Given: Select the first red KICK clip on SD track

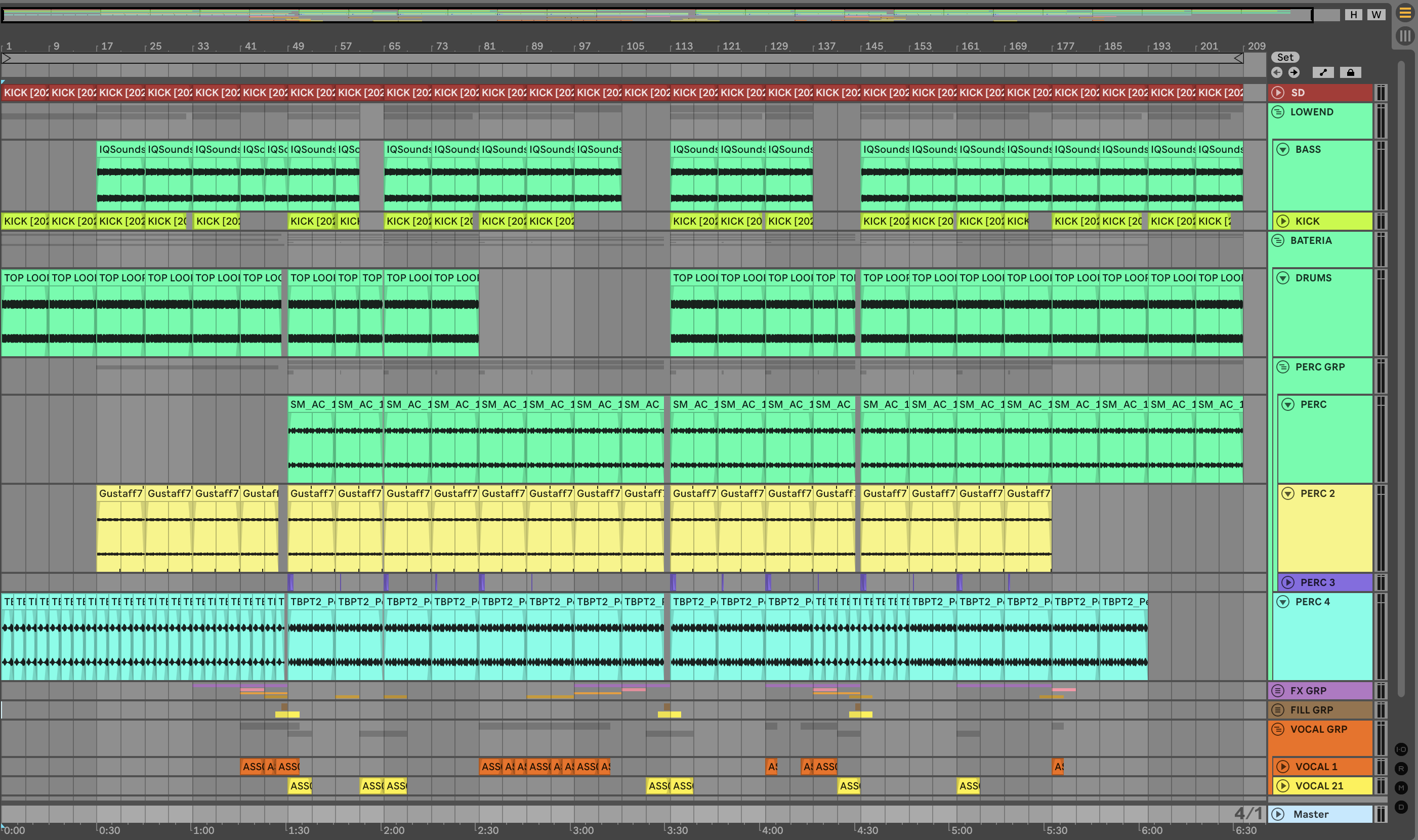Looking at the screenshot, I should 25,93.
